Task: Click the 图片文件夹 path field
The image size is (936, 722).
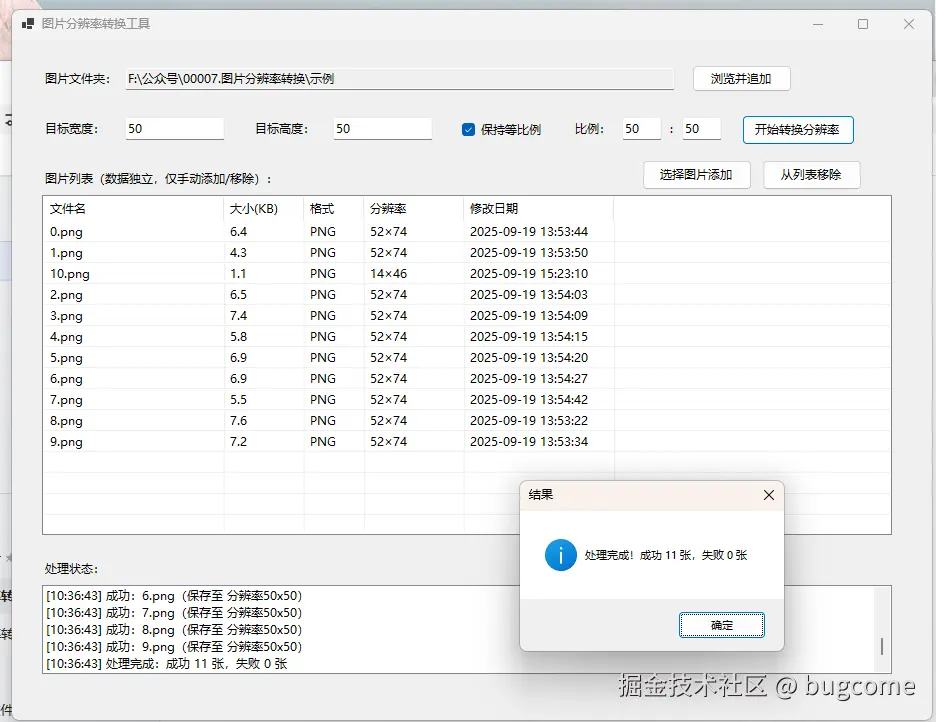Action: click(x=400, y=79)
